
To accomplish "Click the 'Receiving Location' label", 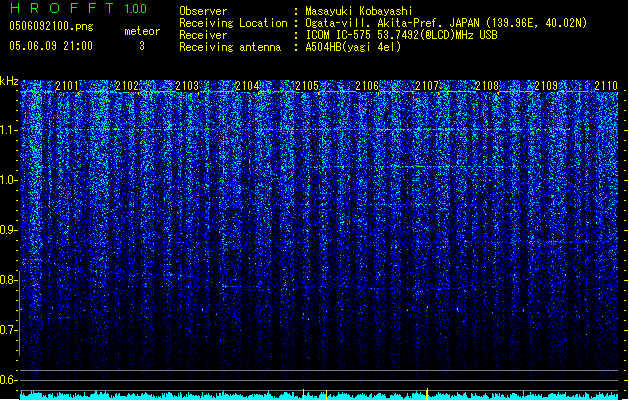I will pos(233,23).
